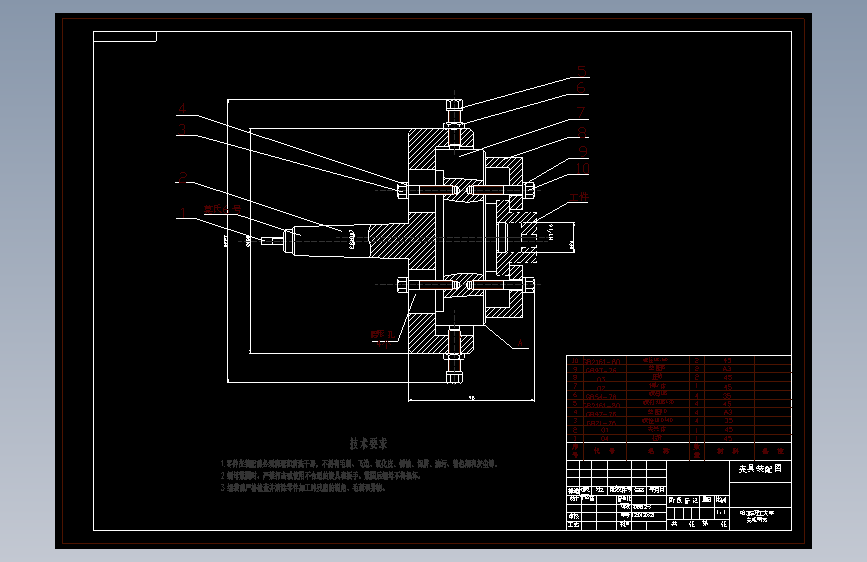This screenshot has width=867, height=562.
Task: Select callout number 3 in the drawing
Action: [x=182, y=129]
